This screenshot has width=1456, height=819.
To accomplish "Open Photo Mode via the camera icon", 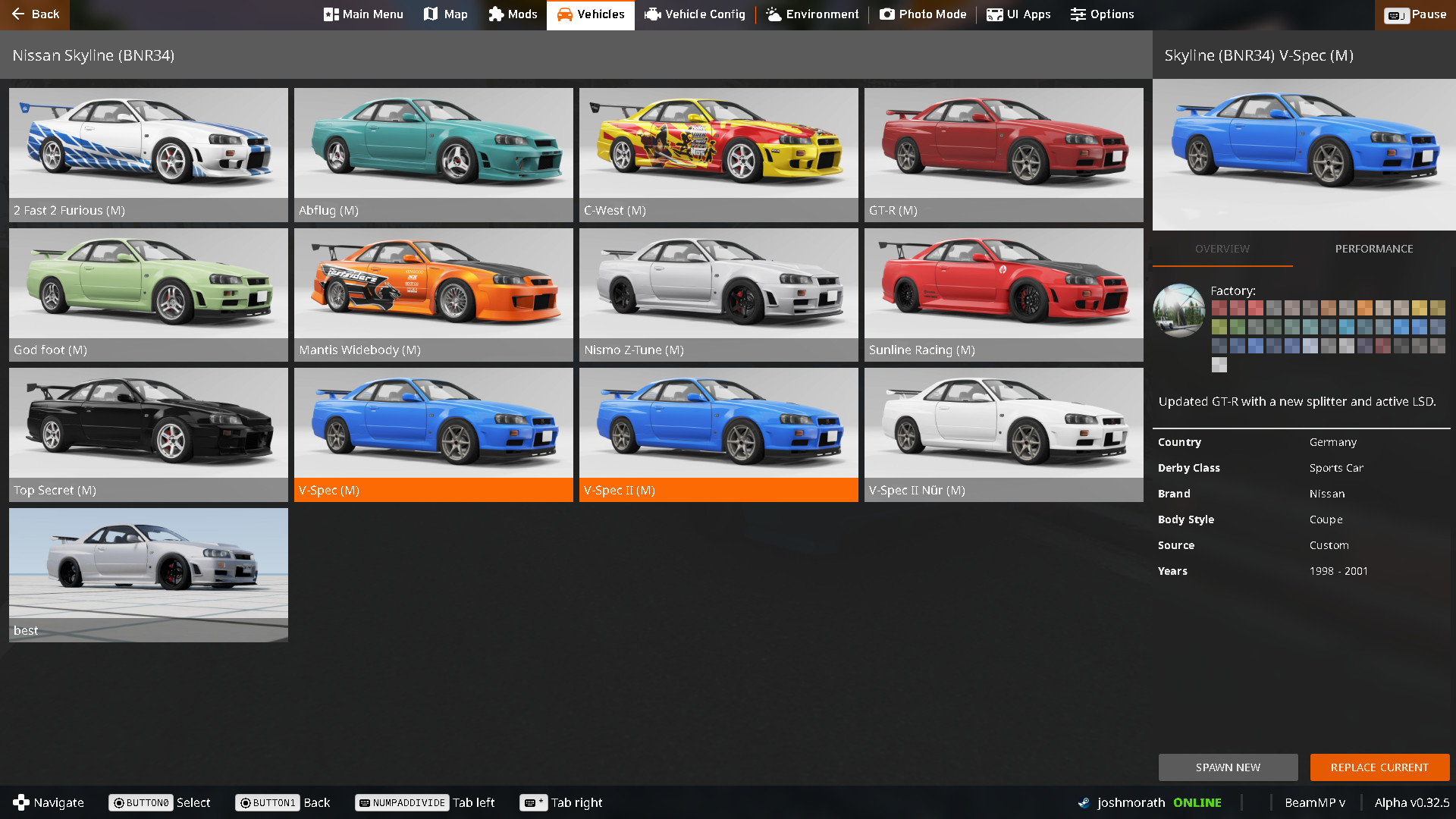I will (886, 14).
